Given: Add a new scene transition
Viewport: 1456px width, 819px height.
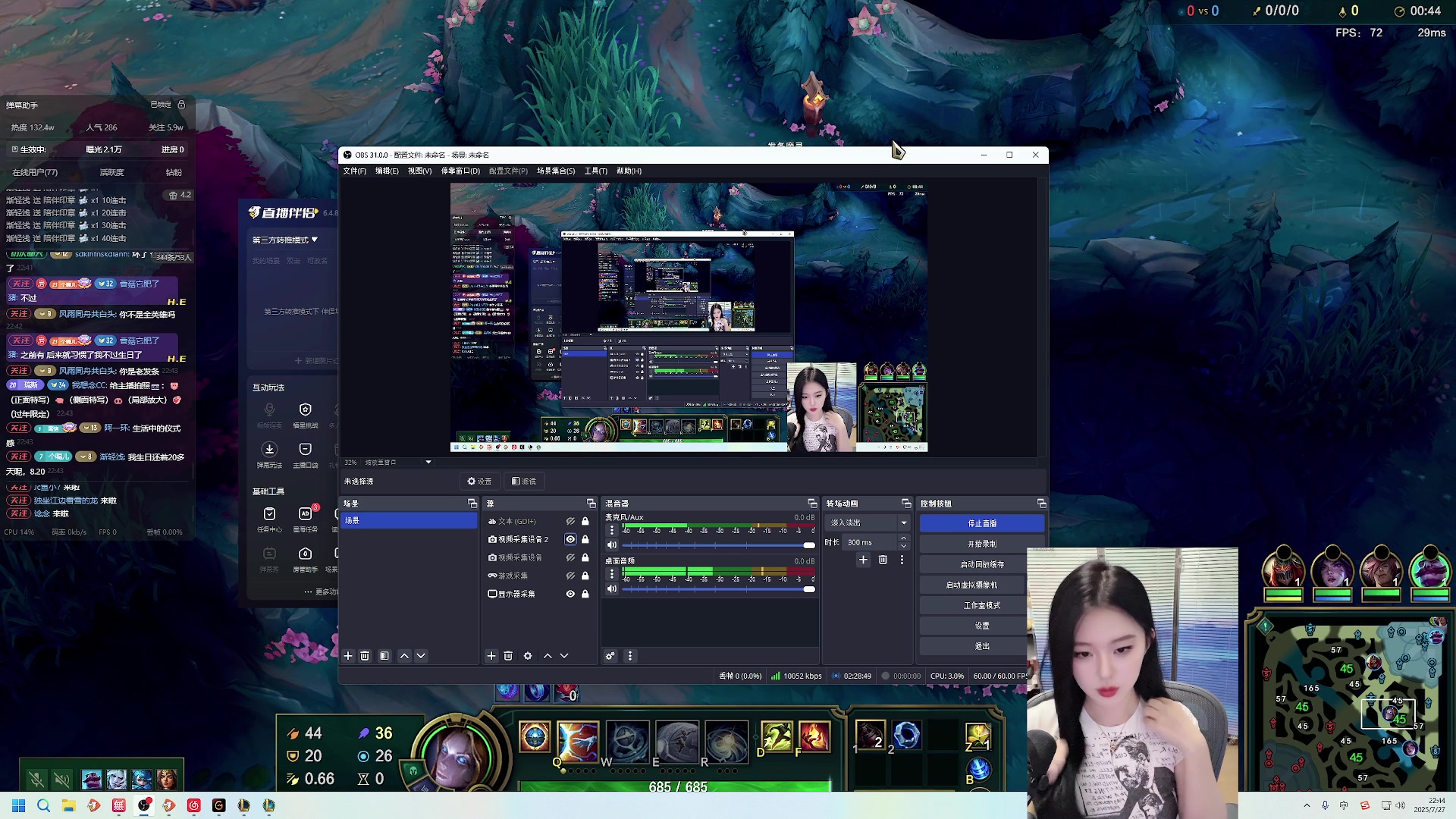Looking at the screenshot, I should 863,560.
